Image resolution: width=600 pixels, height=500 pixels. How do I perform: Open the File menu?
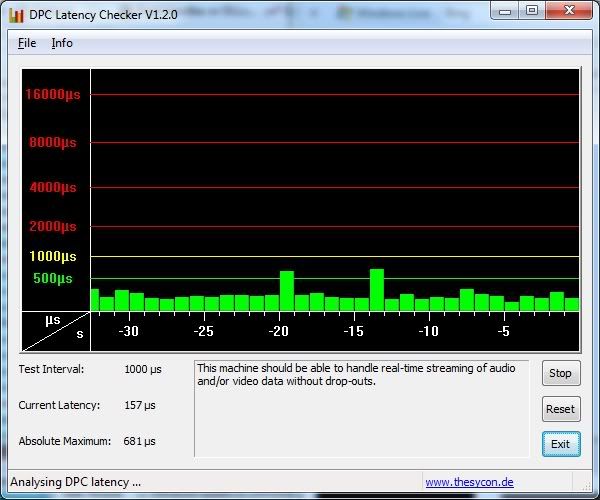pos(27,43)
